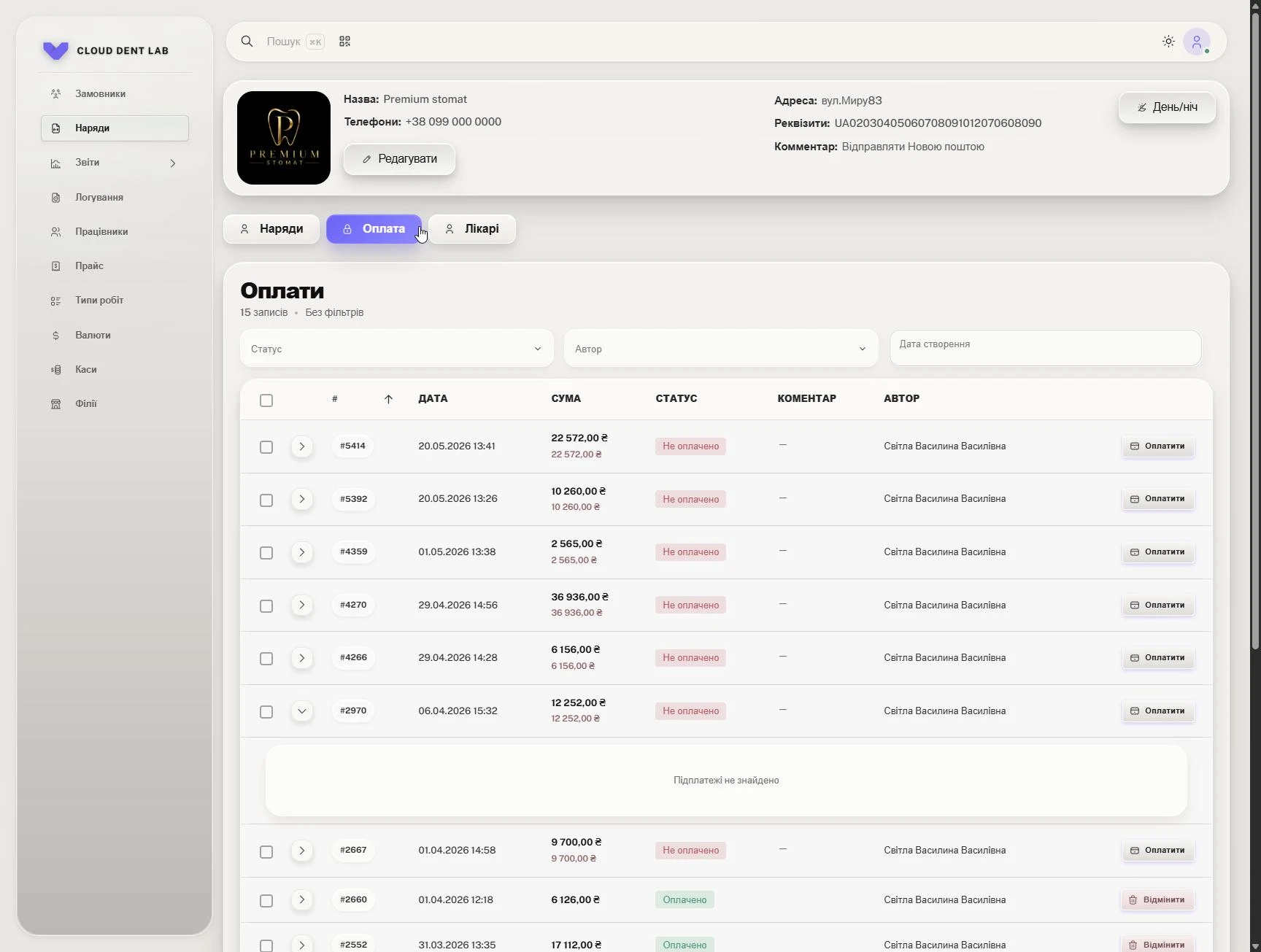1261x952 pixels.
Task: Click Не оплачено status of #5392
Action: (x=690, y=500)
